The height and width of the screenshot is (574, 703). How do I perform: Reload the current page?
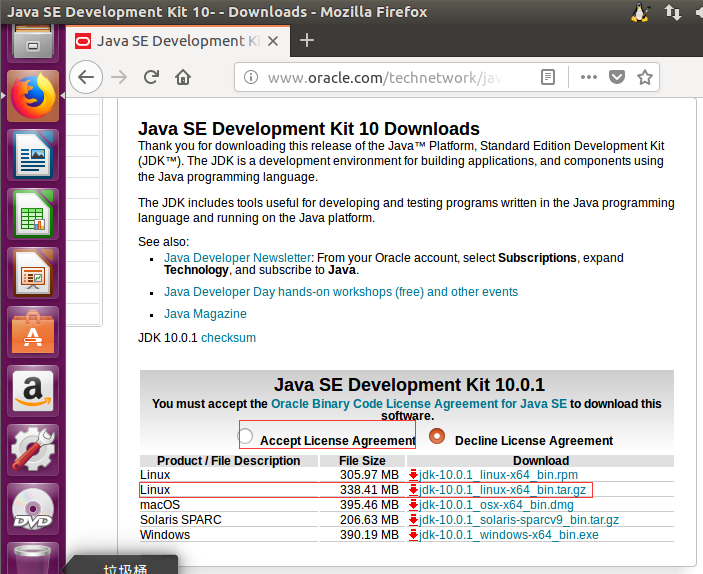pyautogui.click(x=151, y=77)
